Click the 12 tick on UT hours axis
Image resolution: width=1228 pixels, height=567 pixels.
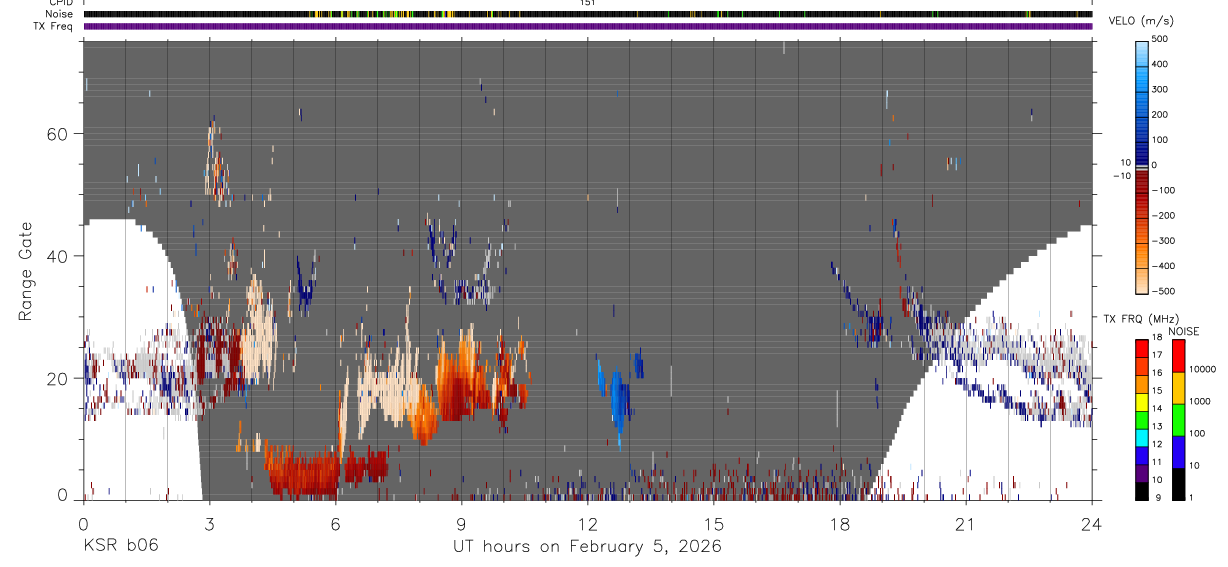coord(587,524)
